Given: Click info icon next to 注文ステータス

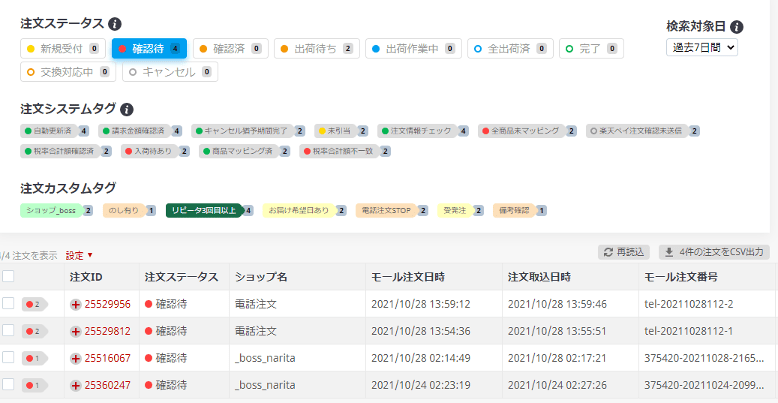Looking at the screenshot, I should click(115, 23).
